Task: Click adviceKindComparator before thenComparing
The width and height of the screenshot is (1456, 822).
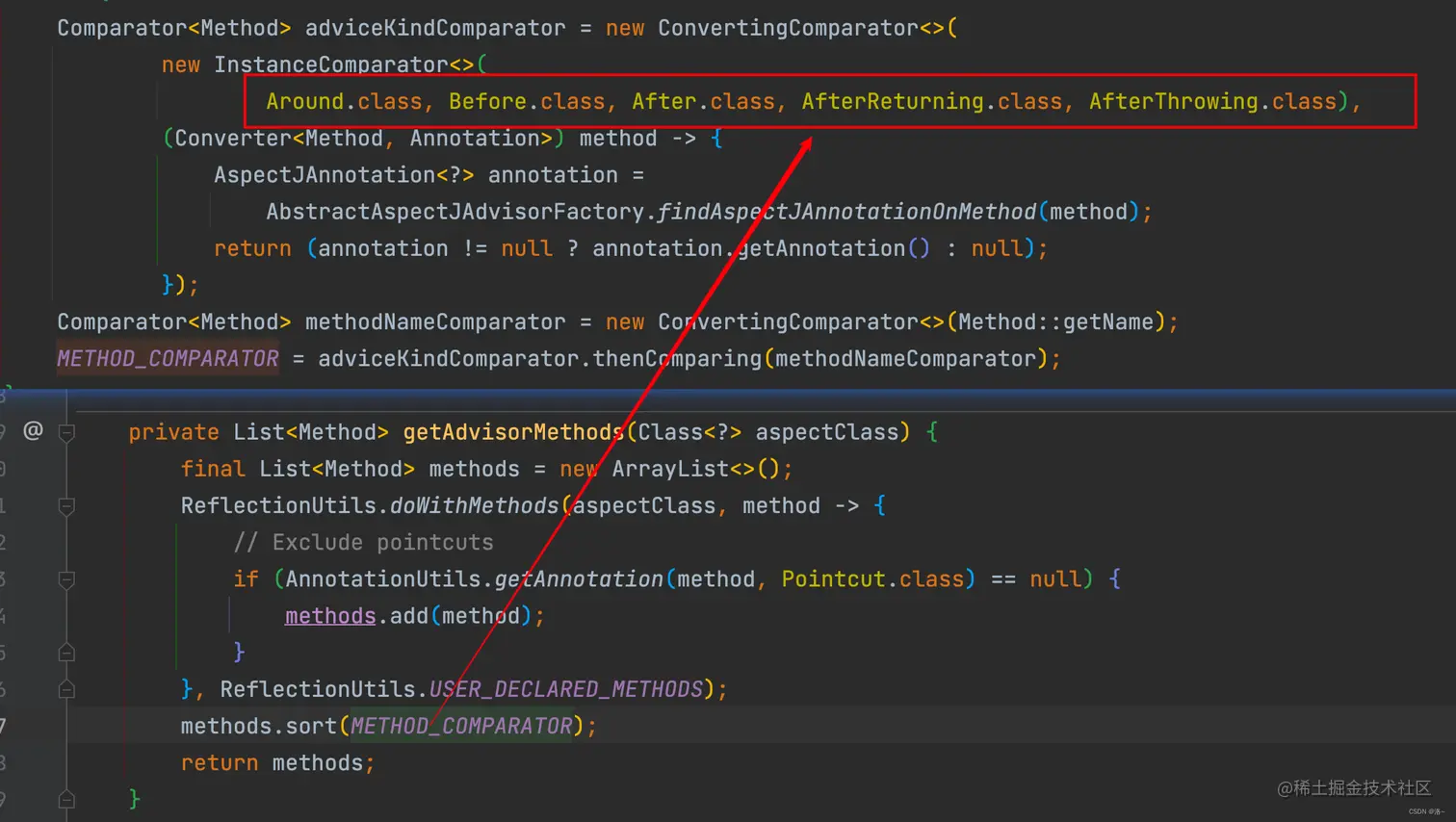Action: 448,358
